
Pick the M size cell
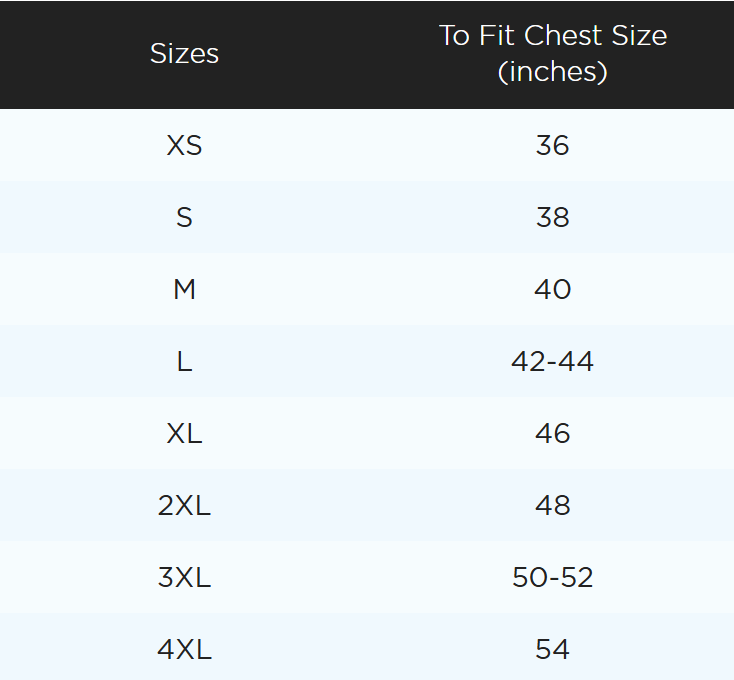tap(184, 290)
